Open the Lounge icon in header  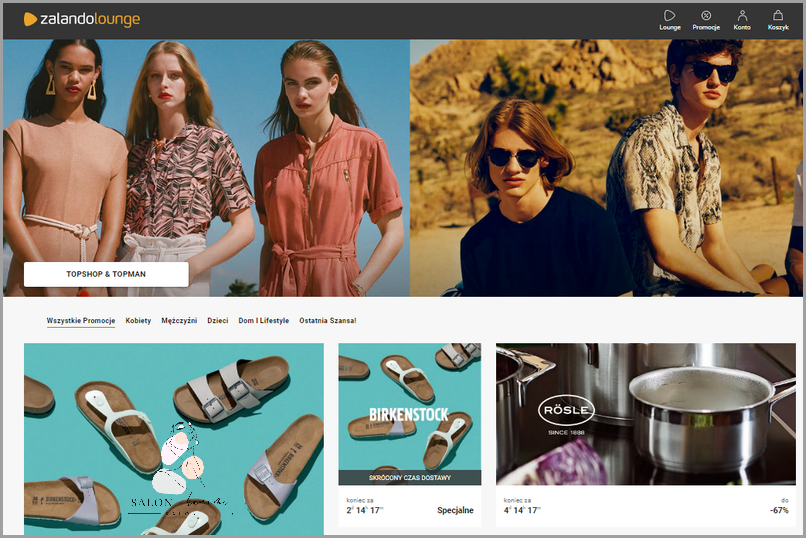670,20
